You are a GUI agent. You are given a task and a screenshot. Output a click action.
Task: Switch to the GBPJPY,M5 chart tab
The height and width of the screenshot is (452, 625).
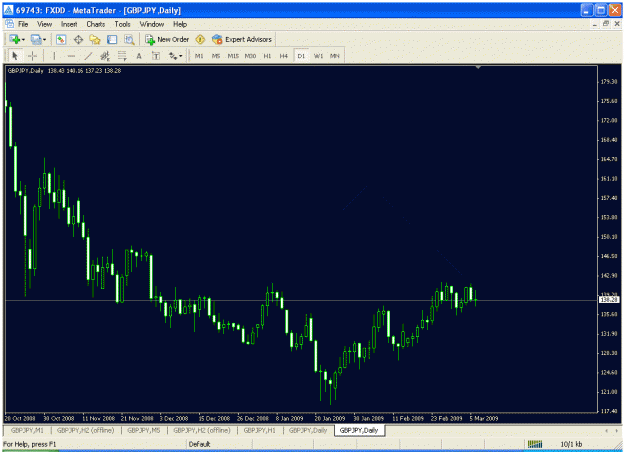[143, 430]
